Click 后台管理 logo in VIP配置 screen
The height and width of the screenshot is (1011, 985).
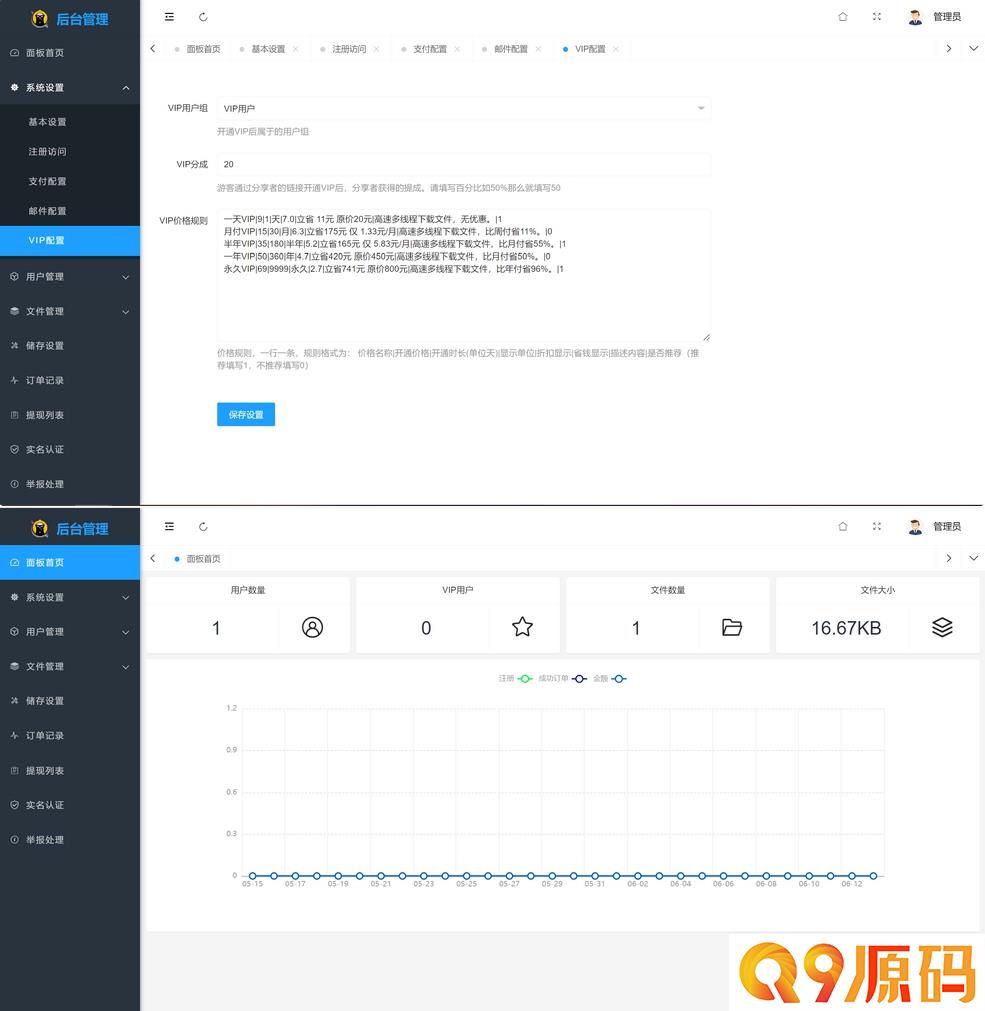click(70, 19)
